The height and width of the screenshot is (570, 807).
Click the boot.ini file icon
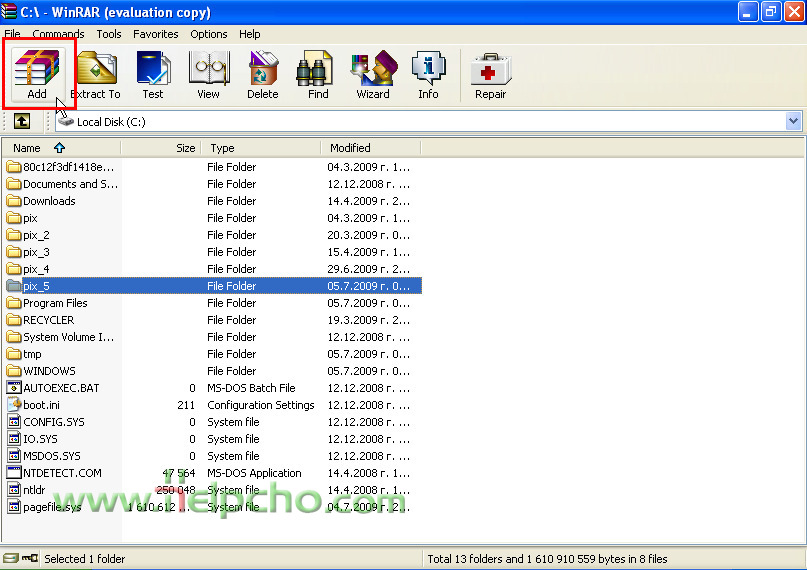coord(14,405)
